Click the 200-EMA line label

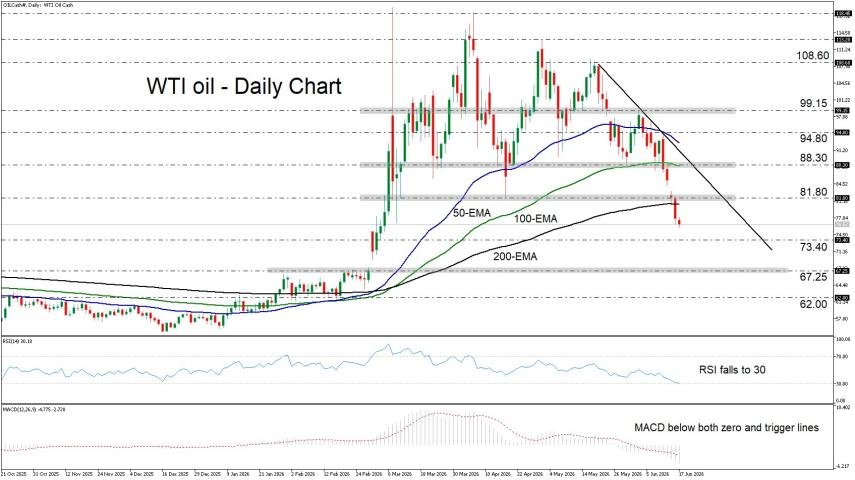click(x=515, y=256)
